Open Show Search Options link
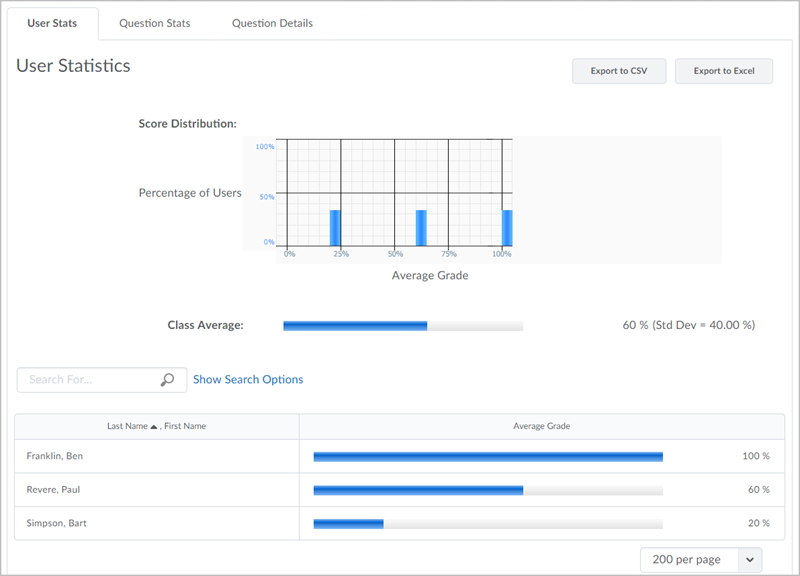Viewport: 800px width, 576px height. (x=248, y=380)
